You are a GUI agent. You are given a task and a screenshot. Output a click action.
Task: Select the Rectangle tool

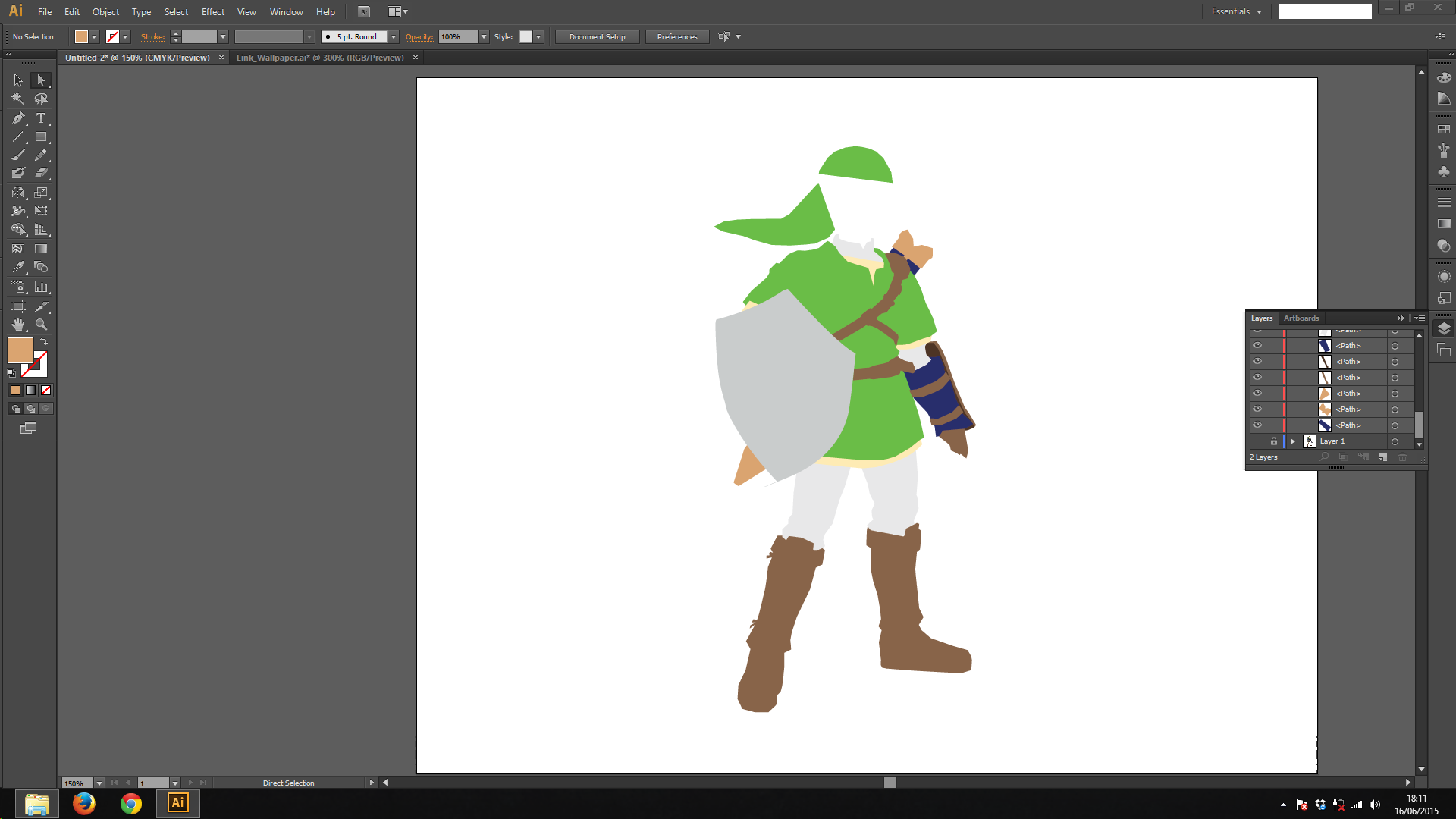(41, 137)
